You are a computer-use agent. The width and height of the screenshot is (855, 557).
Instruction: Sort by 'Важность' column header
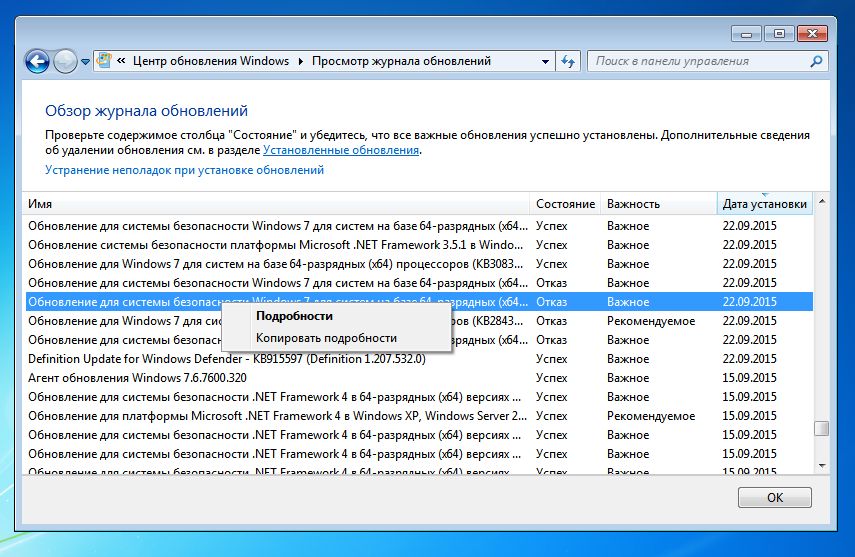pos(659,203)
